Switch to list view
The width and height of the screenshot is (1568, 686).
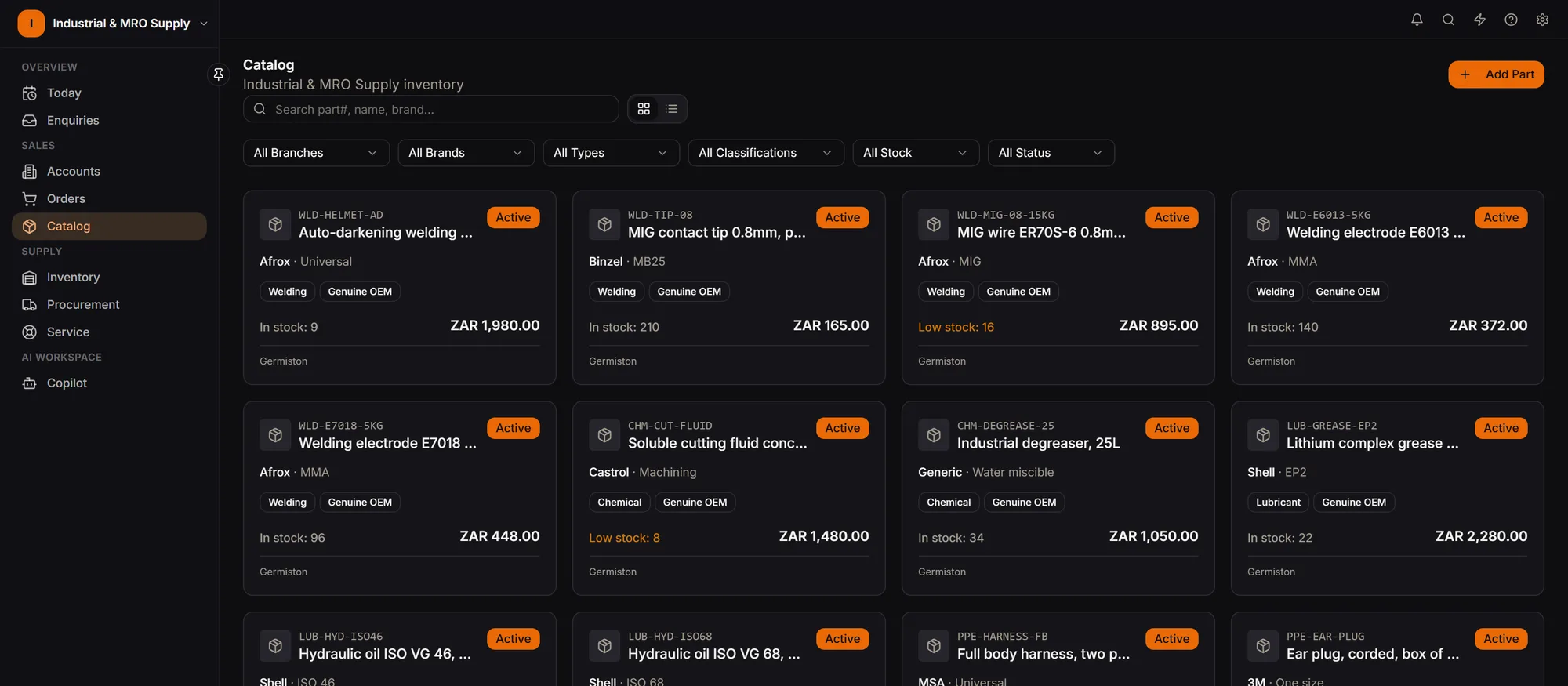671,109
